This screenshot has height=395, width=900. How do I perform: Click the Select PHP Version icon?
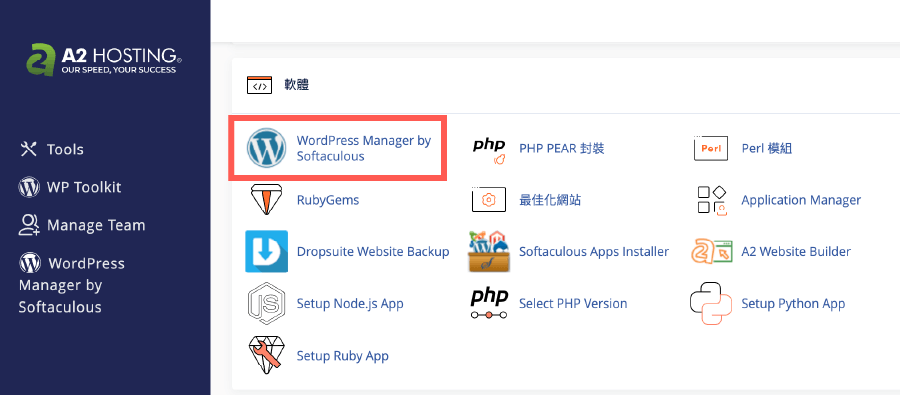click(x=489, y=304)
